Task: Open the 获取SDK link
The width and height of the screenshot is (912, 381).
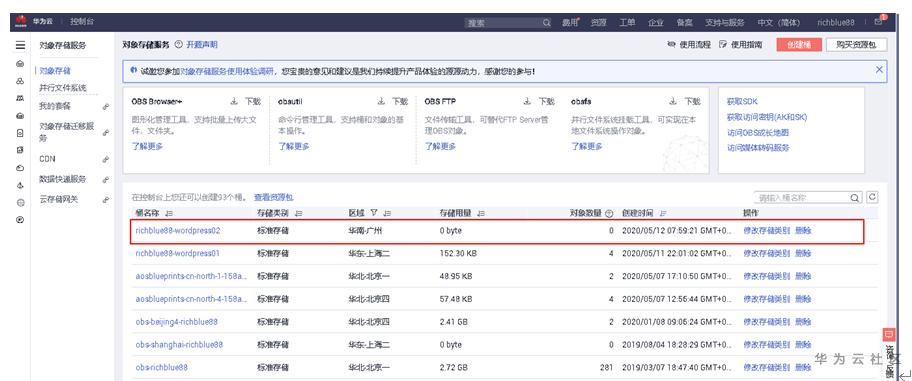Action: [x=742, y=101]
